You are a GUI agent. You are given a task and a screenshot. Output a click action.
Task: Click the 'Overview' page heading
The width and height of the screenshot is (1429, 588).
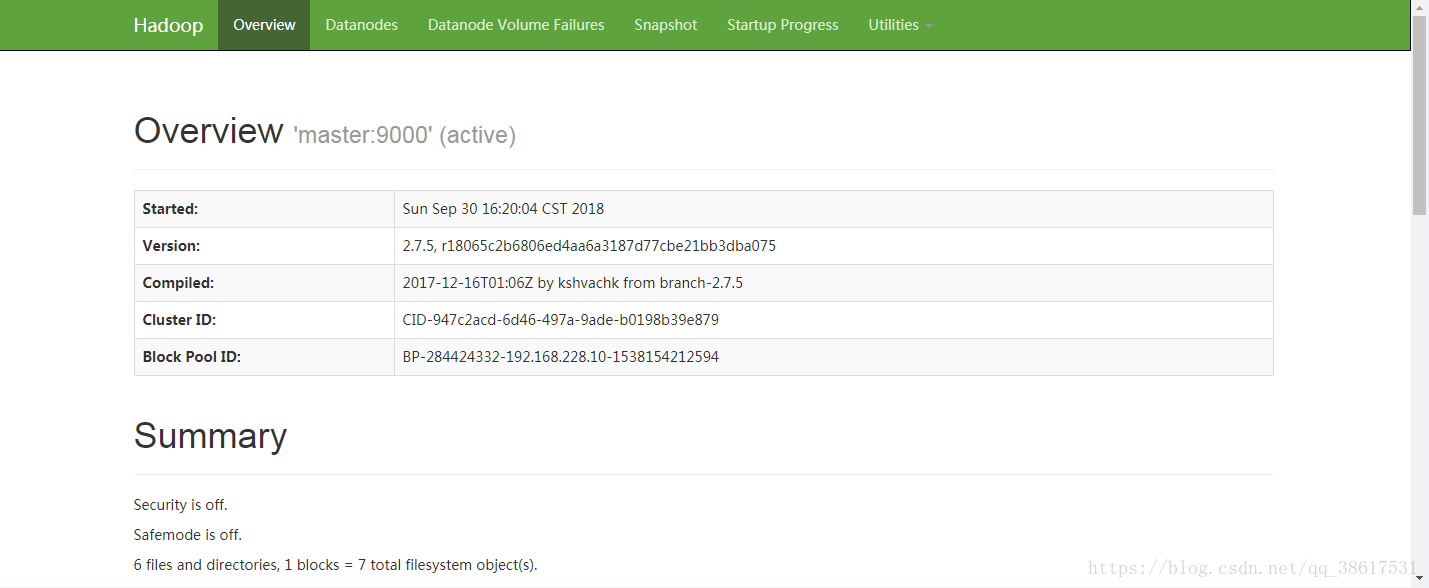point(209,131)
